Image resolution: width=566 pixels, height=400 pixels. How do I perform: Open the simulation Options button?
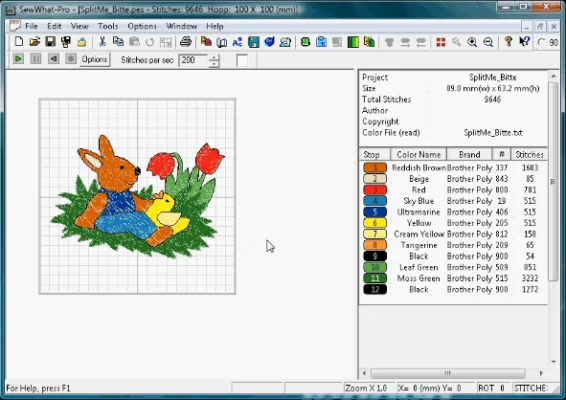click(94, 59)
